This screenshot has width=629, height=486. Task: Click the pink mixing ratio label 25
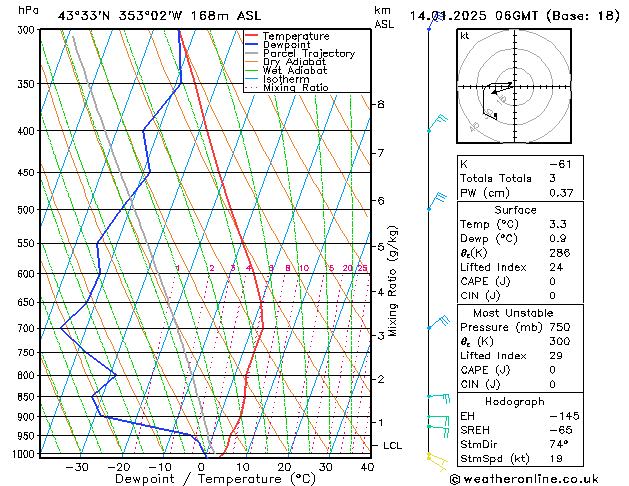coord(362,268)
